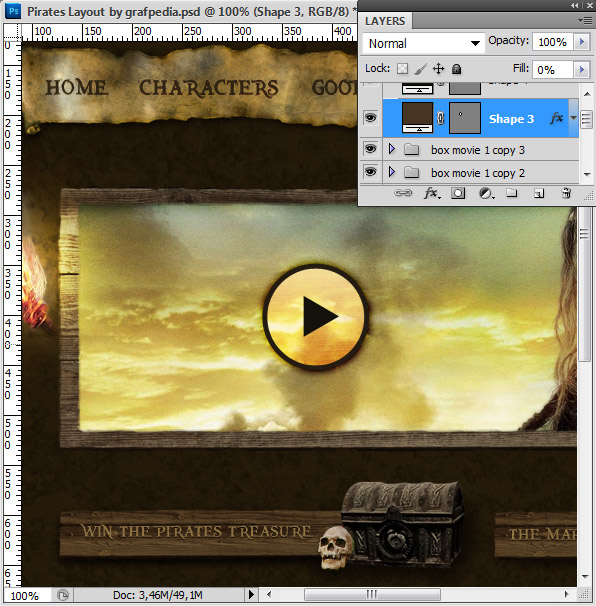The height and width of the screenshot is (606, 596).
Task: Click the vertical canvas scrollbar thumb
Action: [584, 284]
